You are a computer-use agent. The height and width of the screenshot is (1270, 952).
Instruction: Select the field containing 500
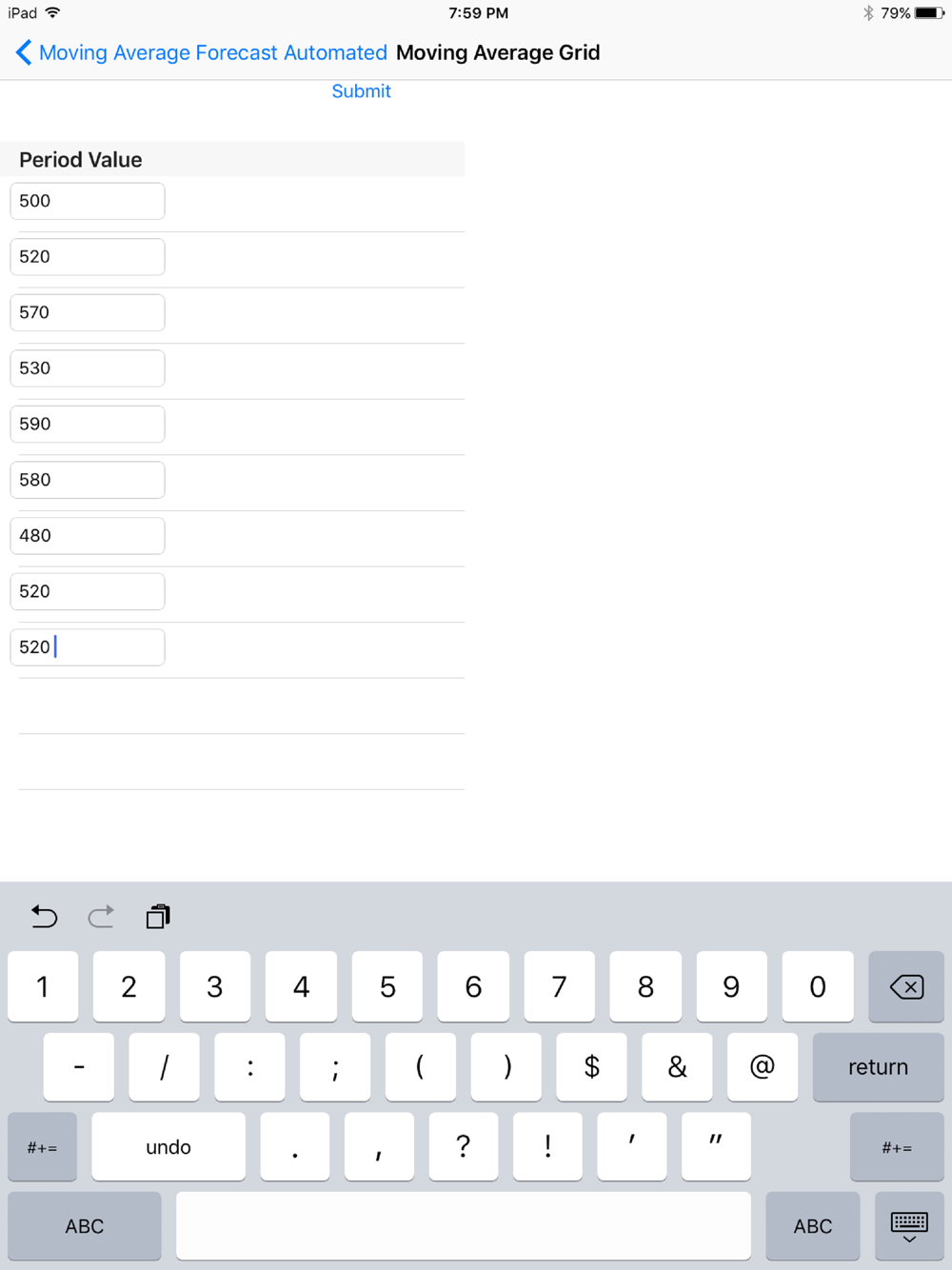88,201
